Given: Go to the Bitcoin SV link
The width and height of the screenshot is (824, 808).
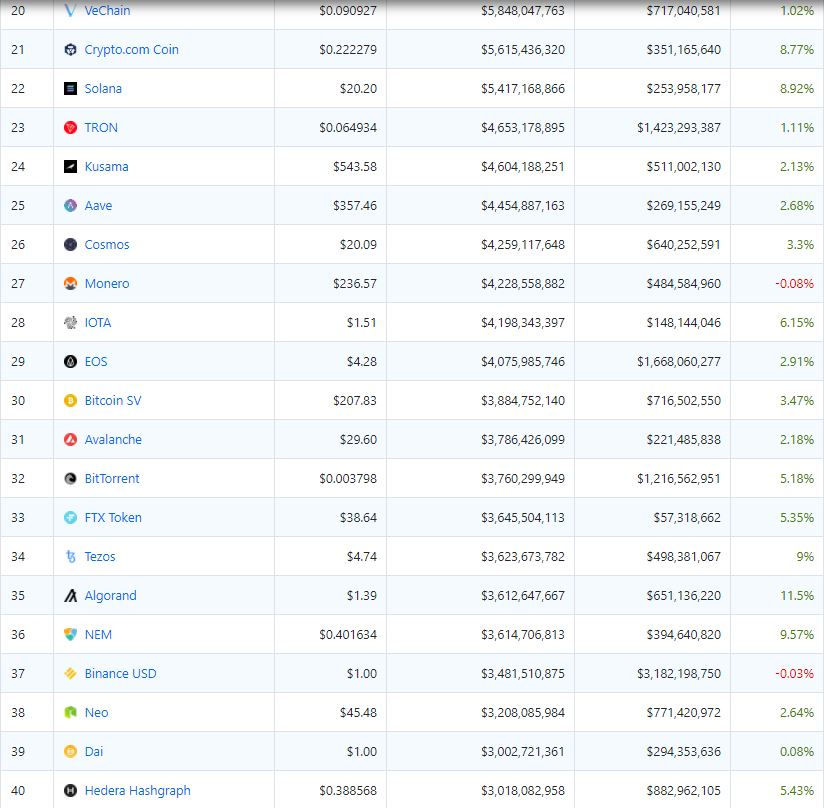Looking at the screenshot, I should (x=113, y=400).
